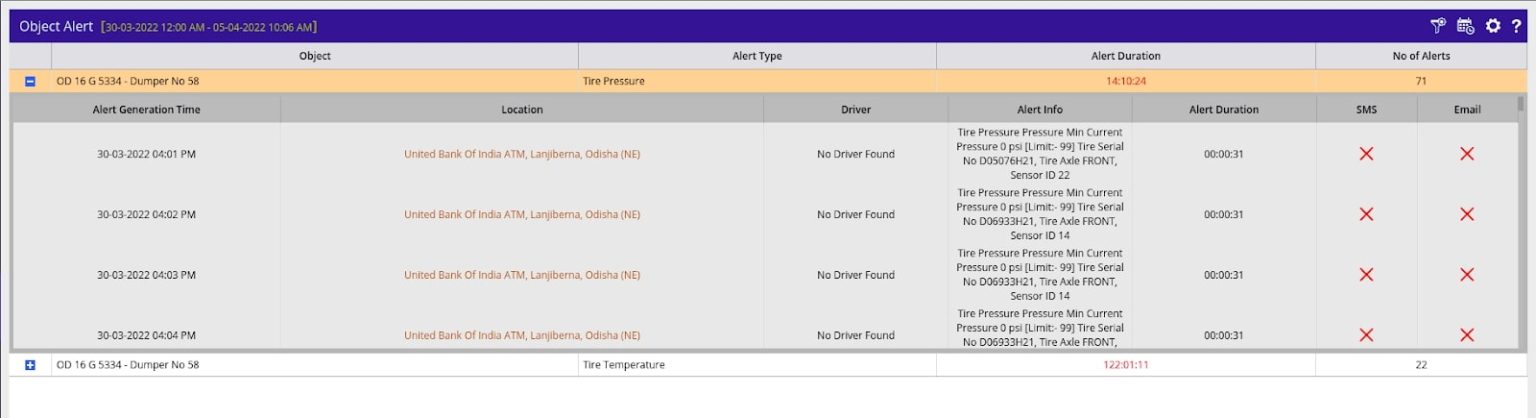Click the Alert Type column header

tap(757, 56)
